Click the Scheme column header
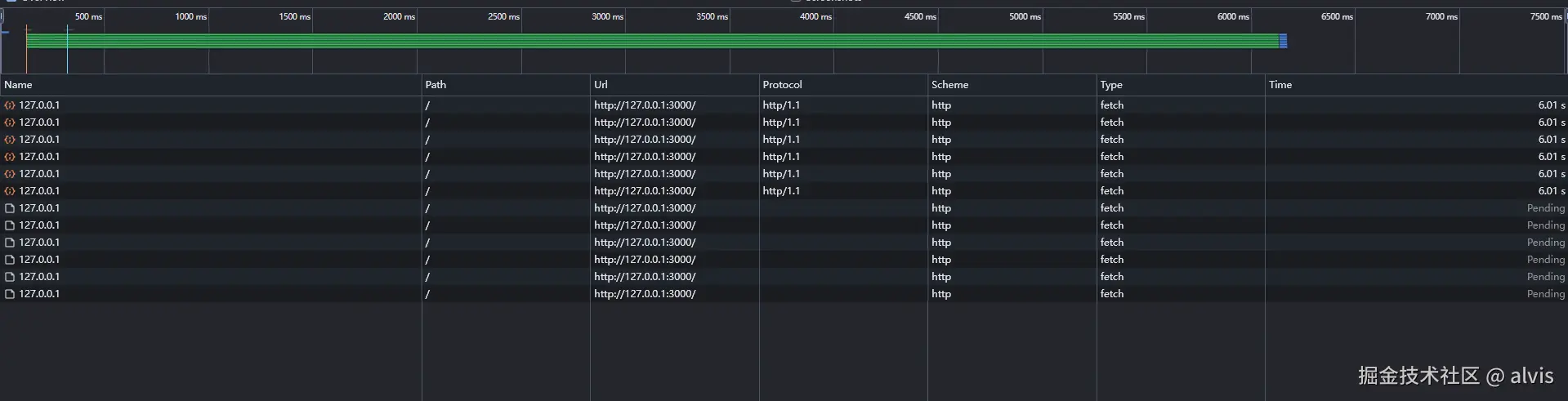The width and height of the screenshot is (1568, 401). click(949, 85)
